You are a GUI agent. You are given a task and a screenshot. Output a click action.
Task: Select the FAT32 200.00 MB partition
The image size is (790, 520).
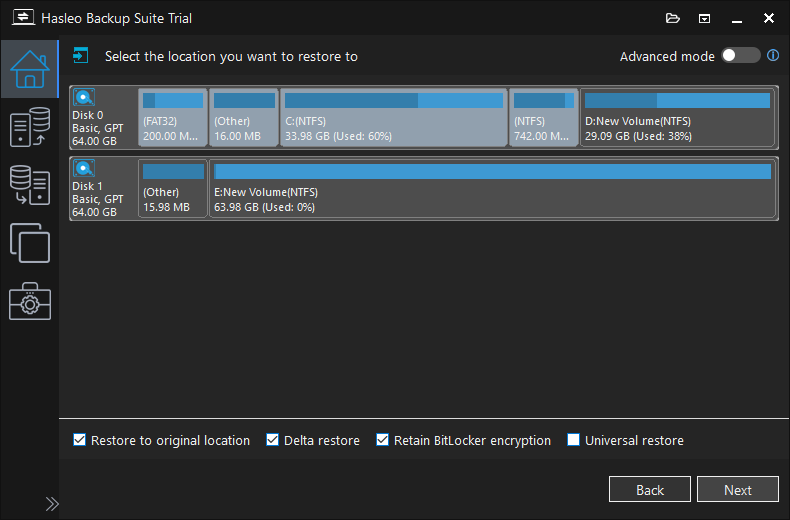tap(173, 117)
